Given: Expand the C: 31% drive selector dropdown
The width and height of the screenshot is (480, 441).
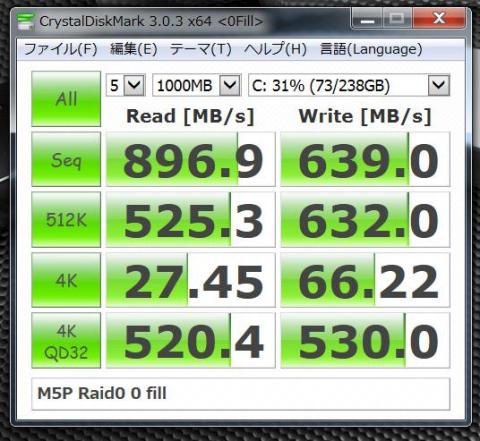Looking at the screenshot, I should pos(439,85).
